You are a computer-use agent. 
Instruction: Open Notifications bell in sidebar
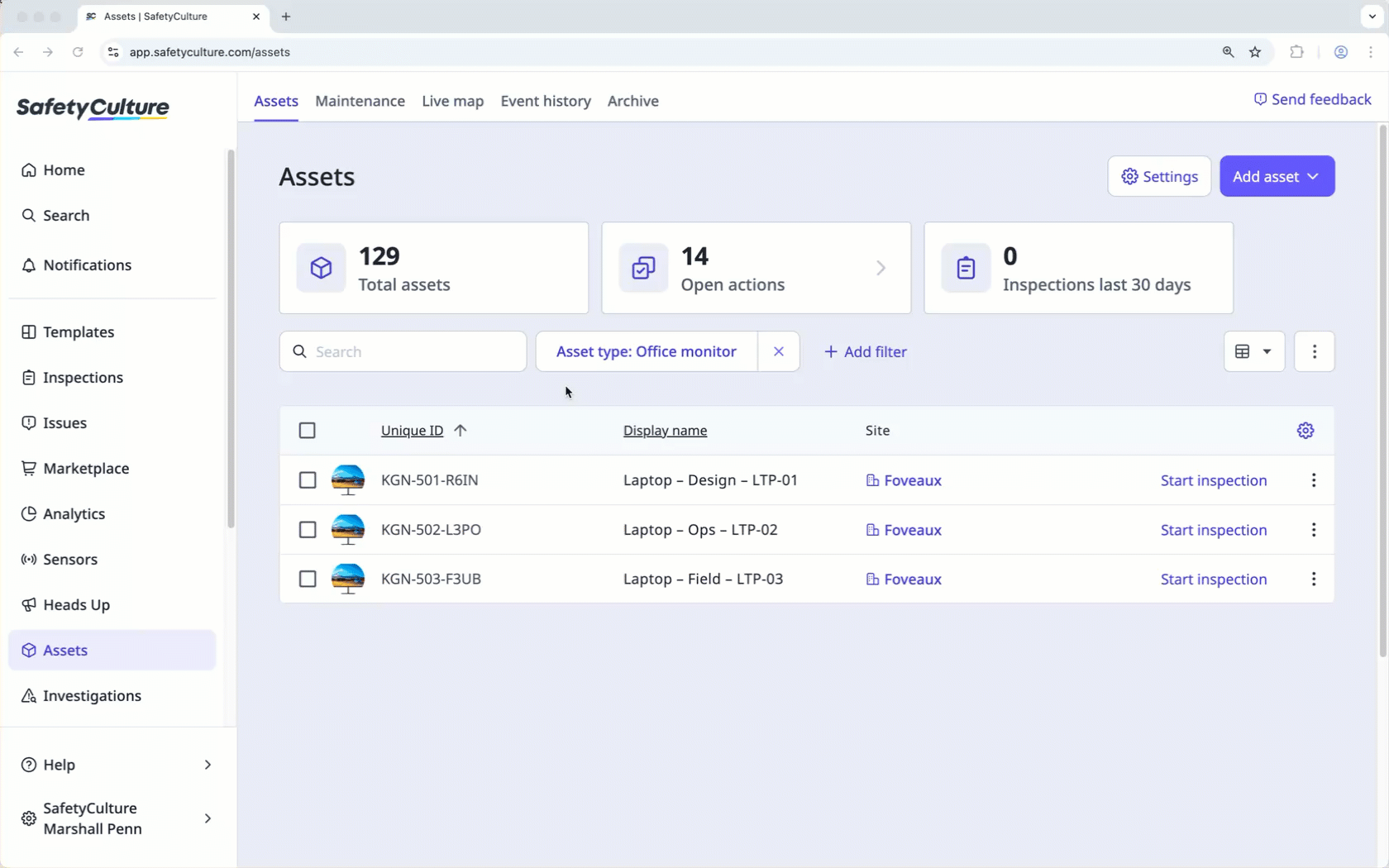(x=76, y=265)
